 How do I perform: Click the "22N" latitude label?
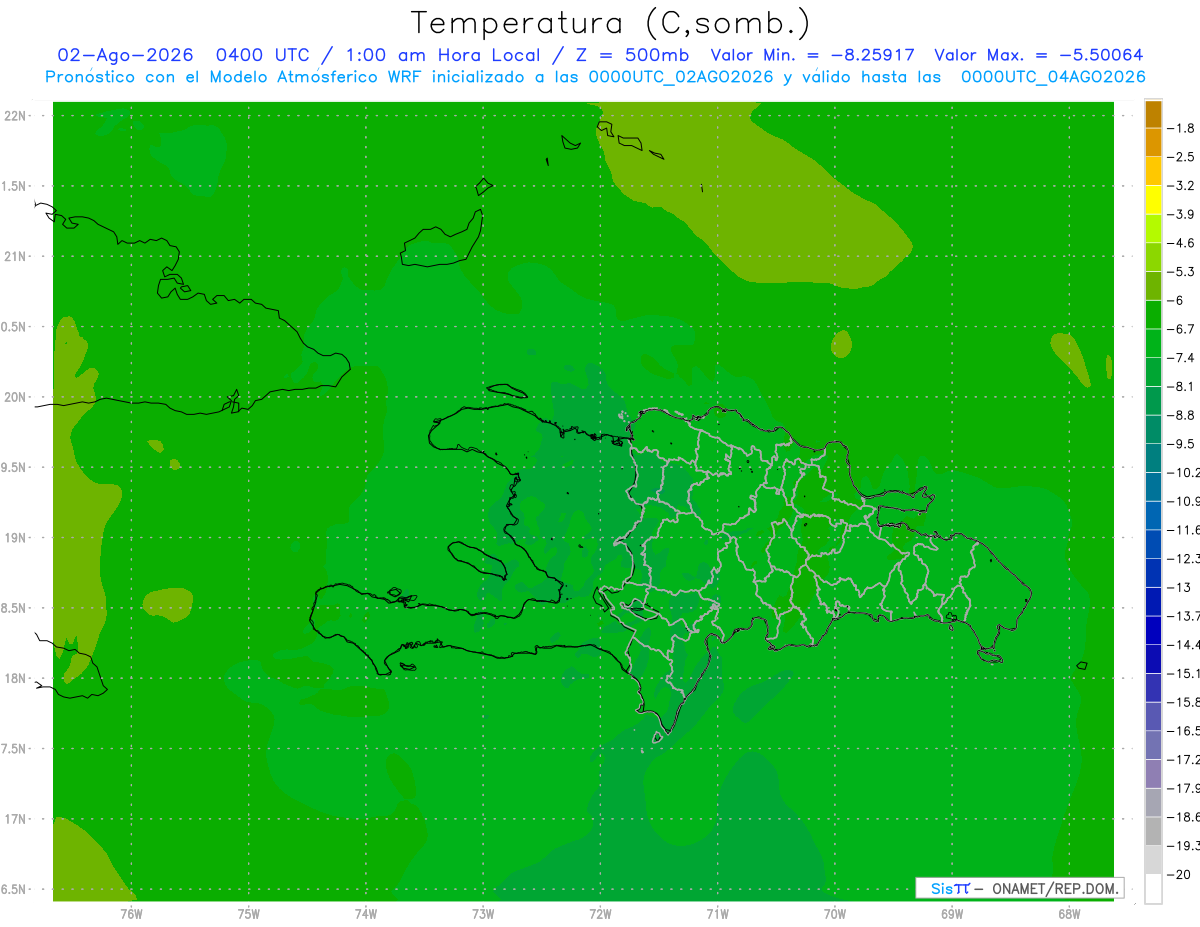point(15,116)
